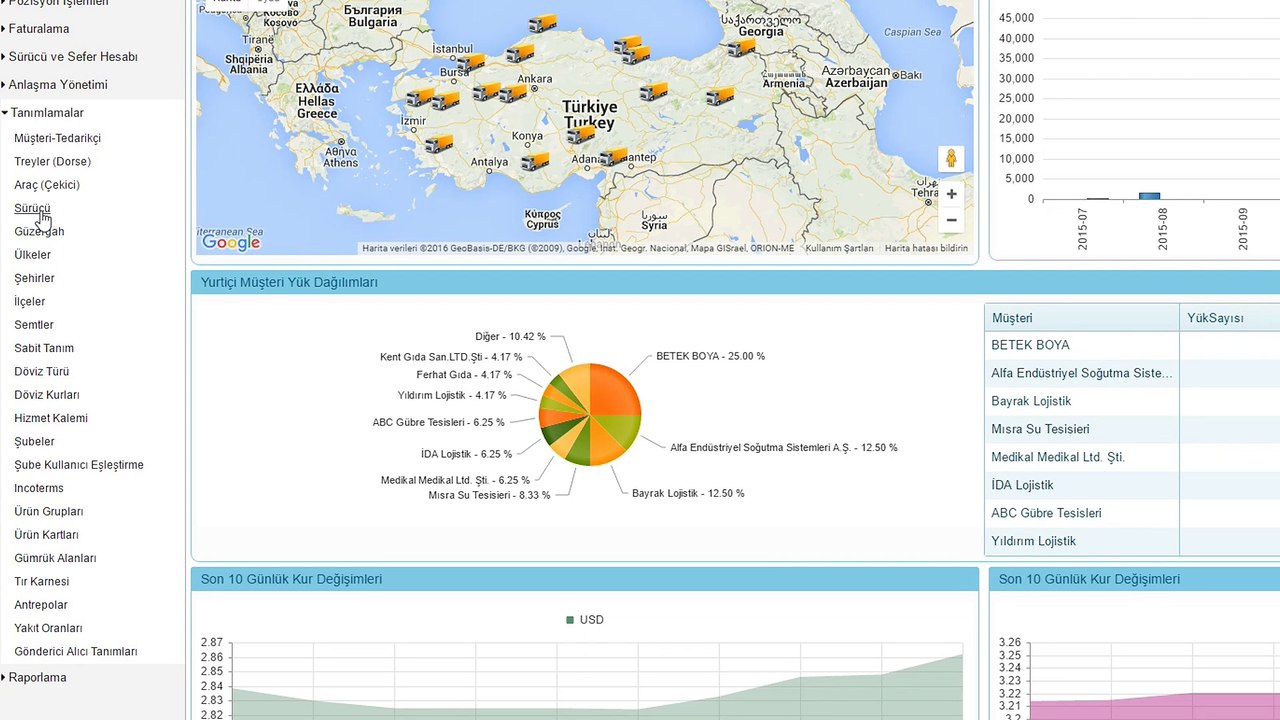This screenshot has width=1280, height=720.
Task: Sort the table by the YükSayısı column header
Action: pos(1230,318)
